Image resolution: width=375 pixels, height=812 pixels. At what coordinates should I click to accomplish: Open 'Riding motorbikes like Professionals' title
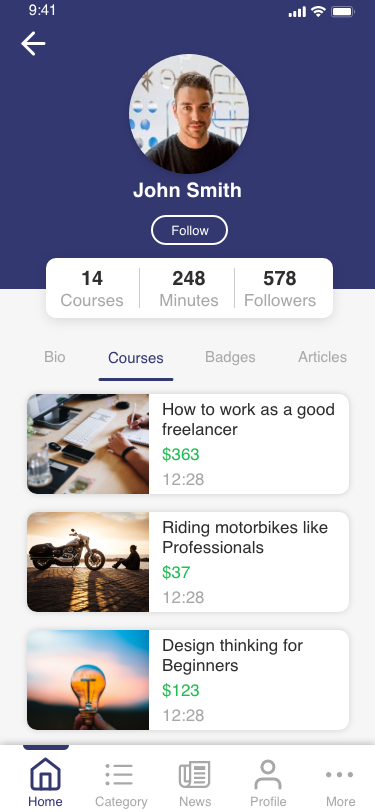point(245,537)
